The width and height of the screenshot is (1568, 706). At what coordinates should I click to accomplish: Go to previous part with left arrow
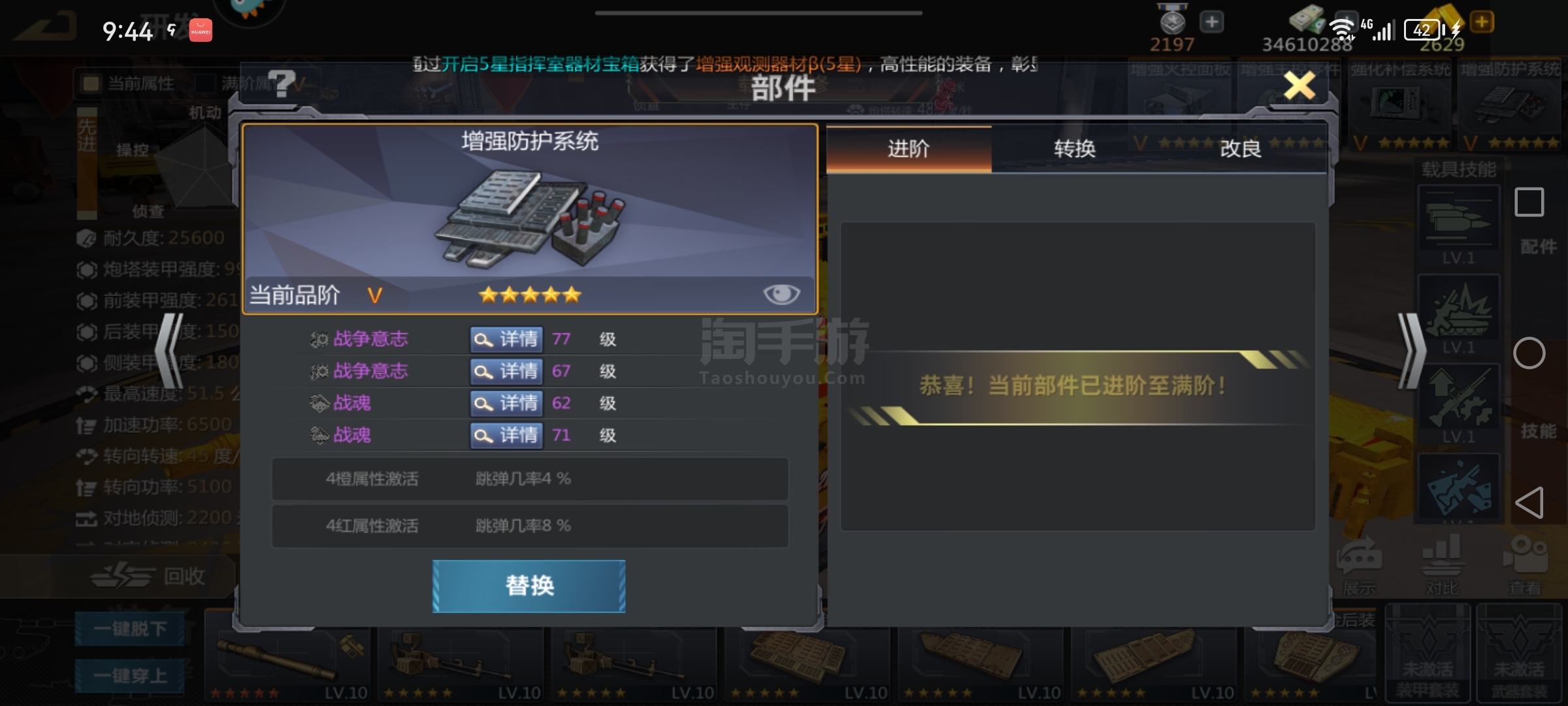(x=171, y=352)
